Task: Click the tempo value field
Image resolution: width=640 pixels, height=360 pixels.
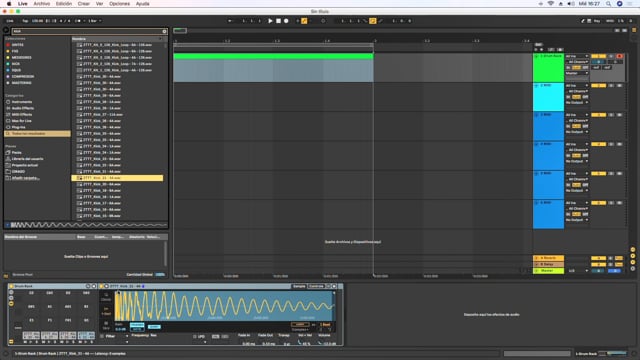Action: (x=38, y=21)
